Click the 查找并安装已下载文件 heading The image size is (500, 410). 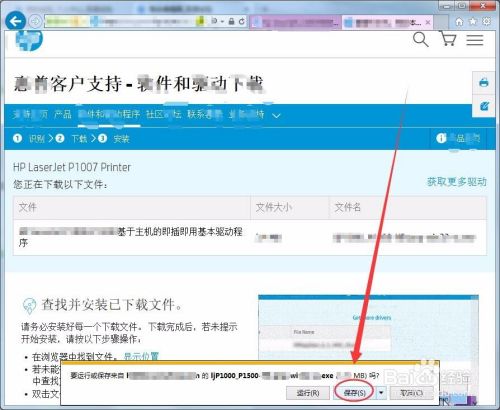click(112, 305)
